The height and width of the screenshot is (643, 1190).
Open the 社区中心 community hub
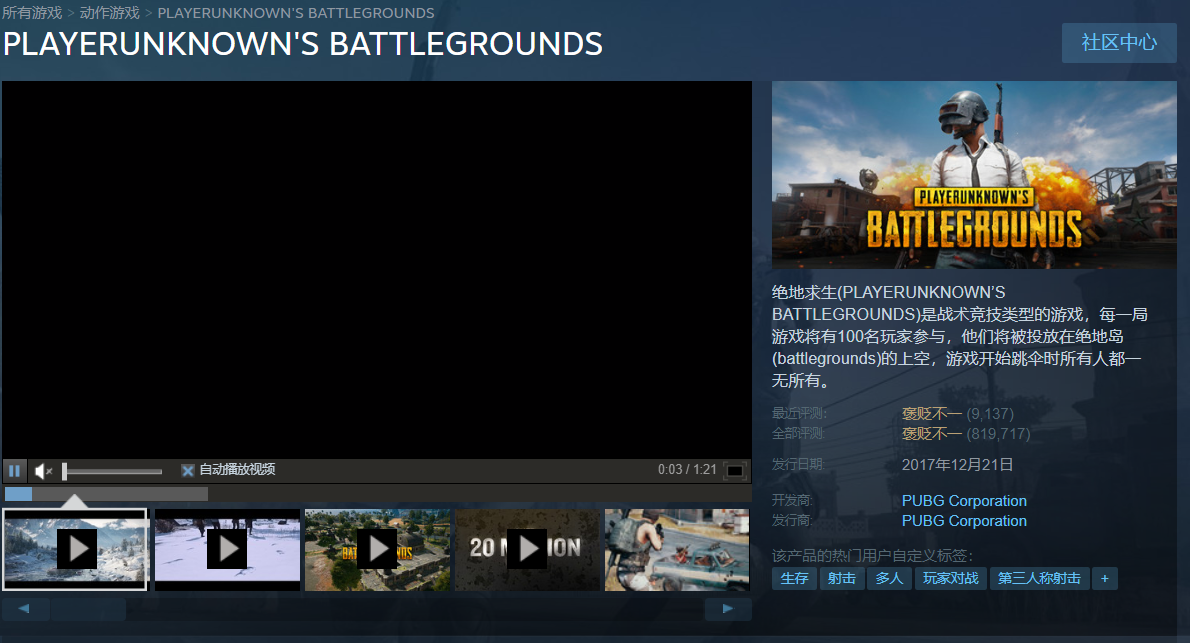pos(1119,43)
